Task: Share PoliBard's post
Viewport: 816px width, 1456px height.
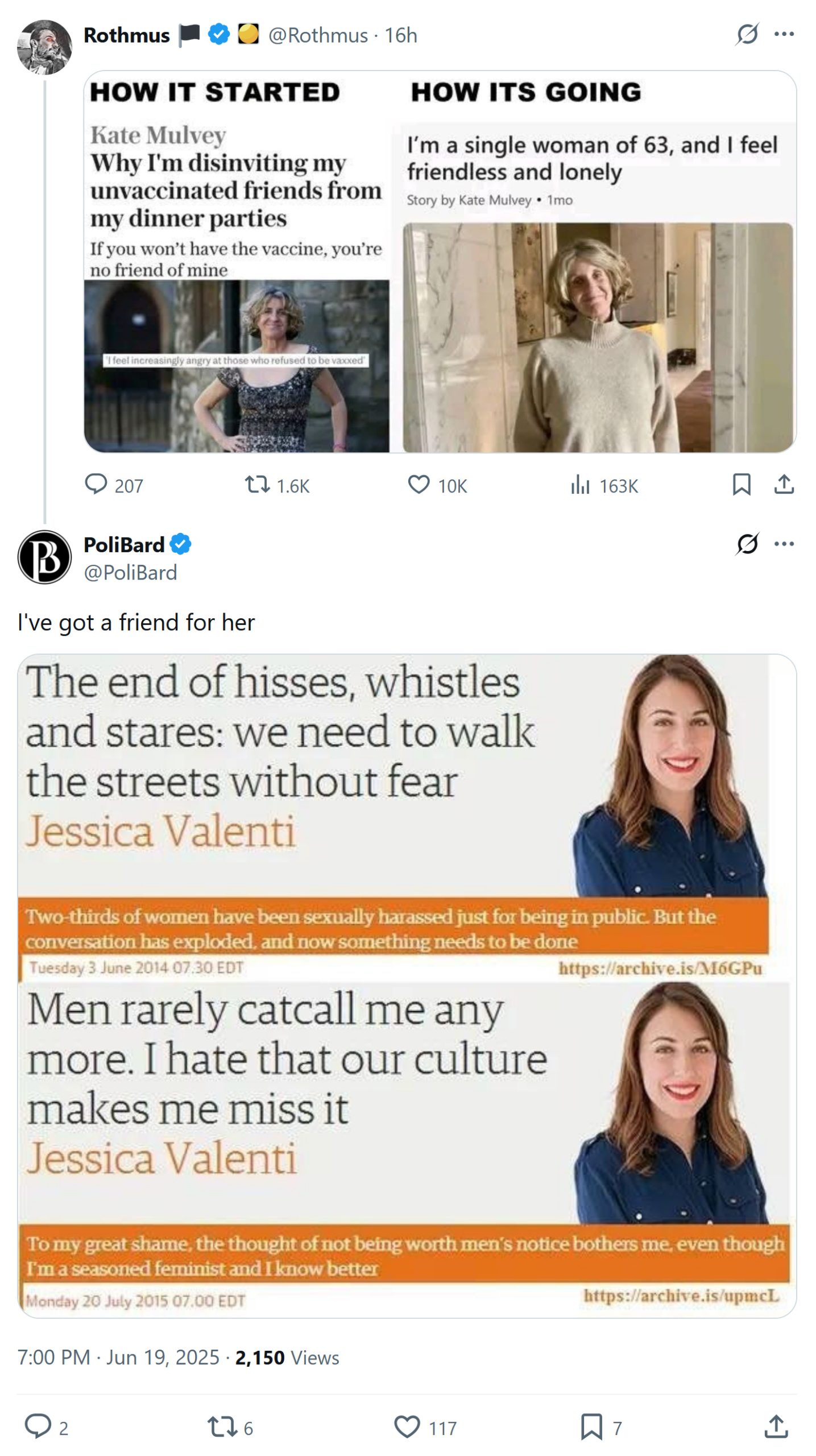Action: click(776, 1426)
